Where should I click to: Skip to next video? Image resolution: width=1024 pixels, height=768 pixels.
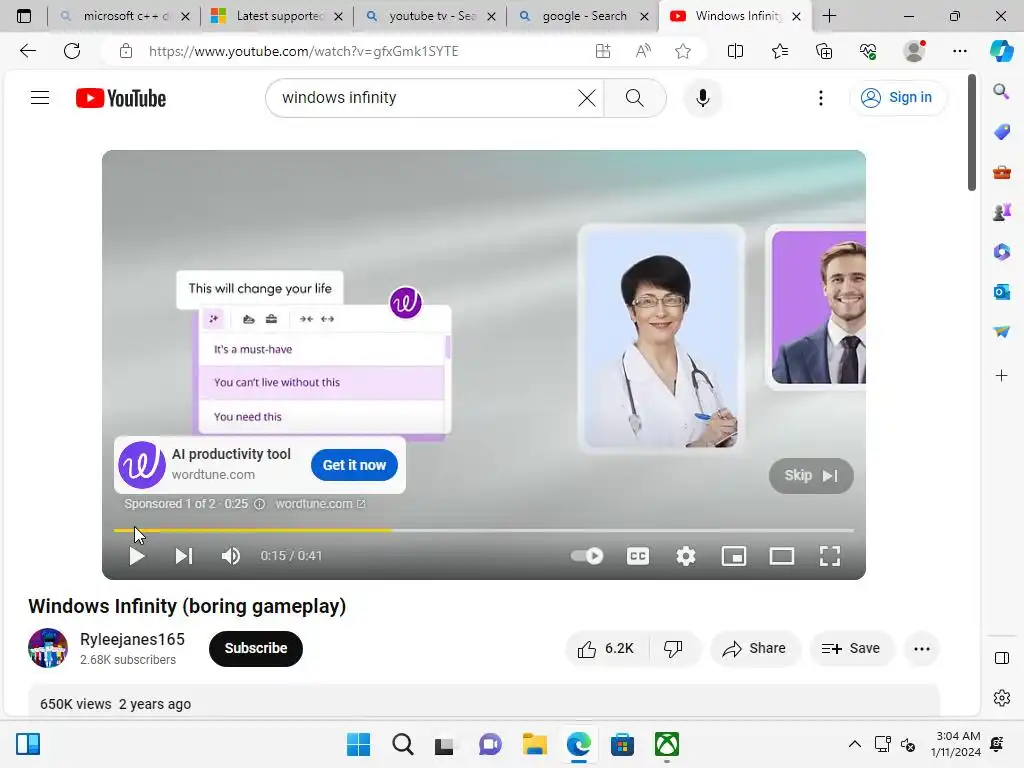184,556
